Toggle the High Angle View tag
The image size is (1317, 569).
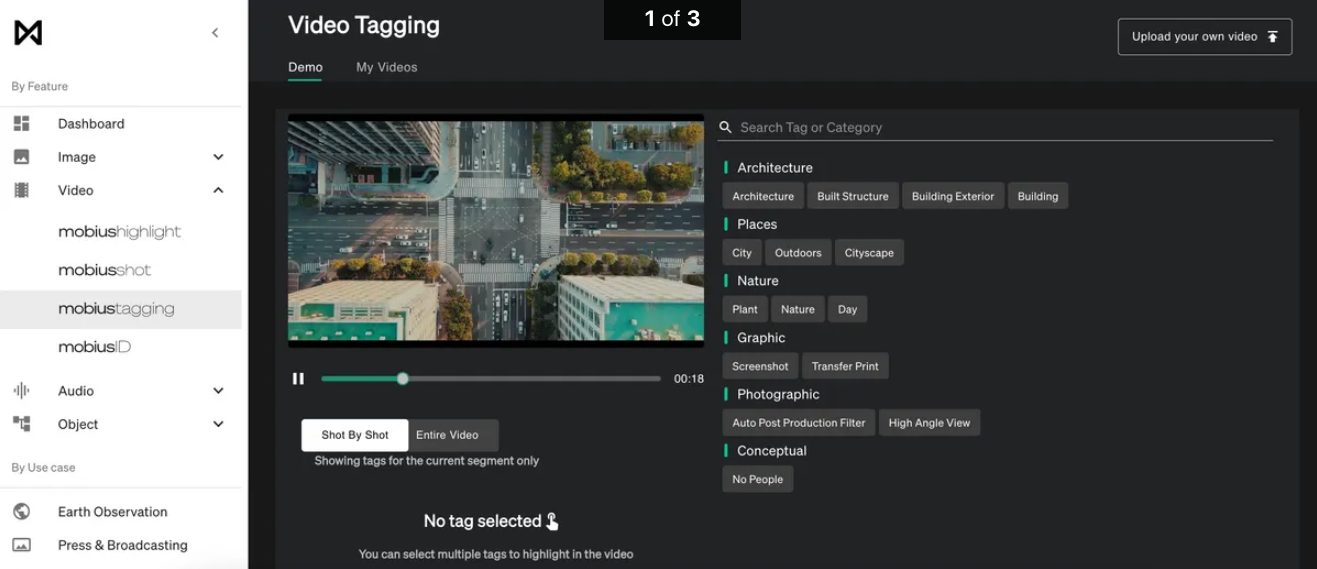pos(929,423)
